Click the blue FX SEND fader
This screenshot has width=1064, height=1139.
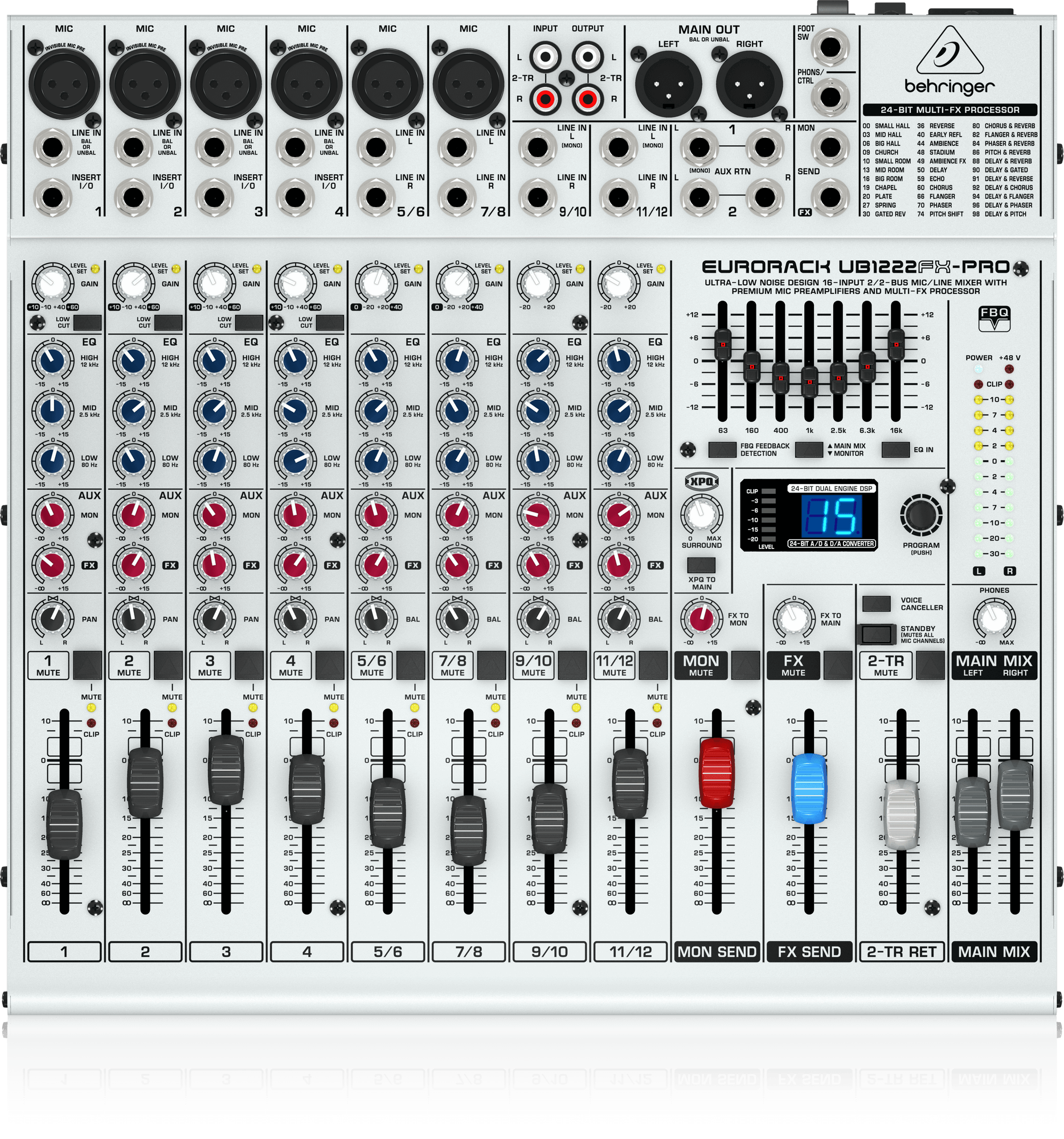809,789
